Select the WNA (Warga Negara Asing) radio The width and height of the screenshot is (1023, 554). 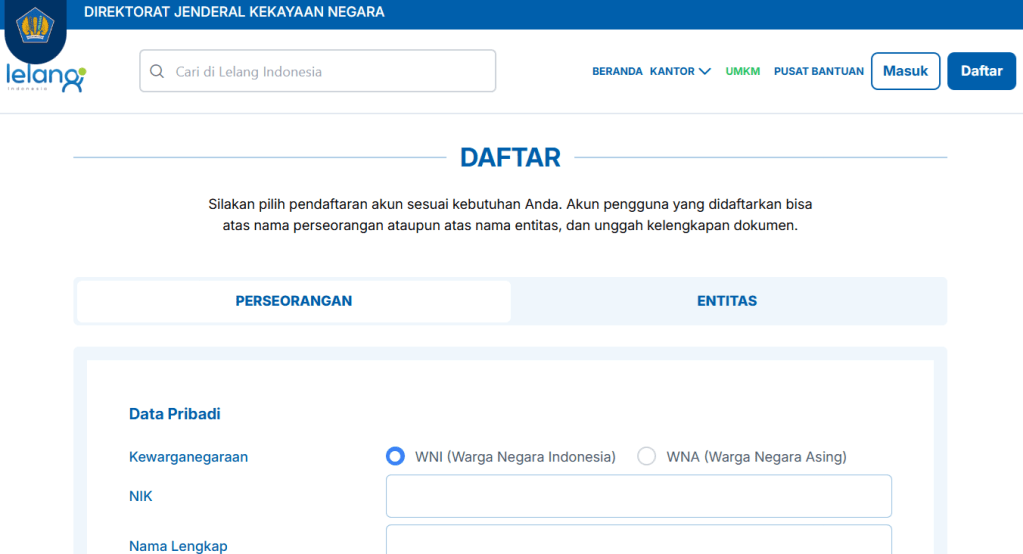click(647, 457)
